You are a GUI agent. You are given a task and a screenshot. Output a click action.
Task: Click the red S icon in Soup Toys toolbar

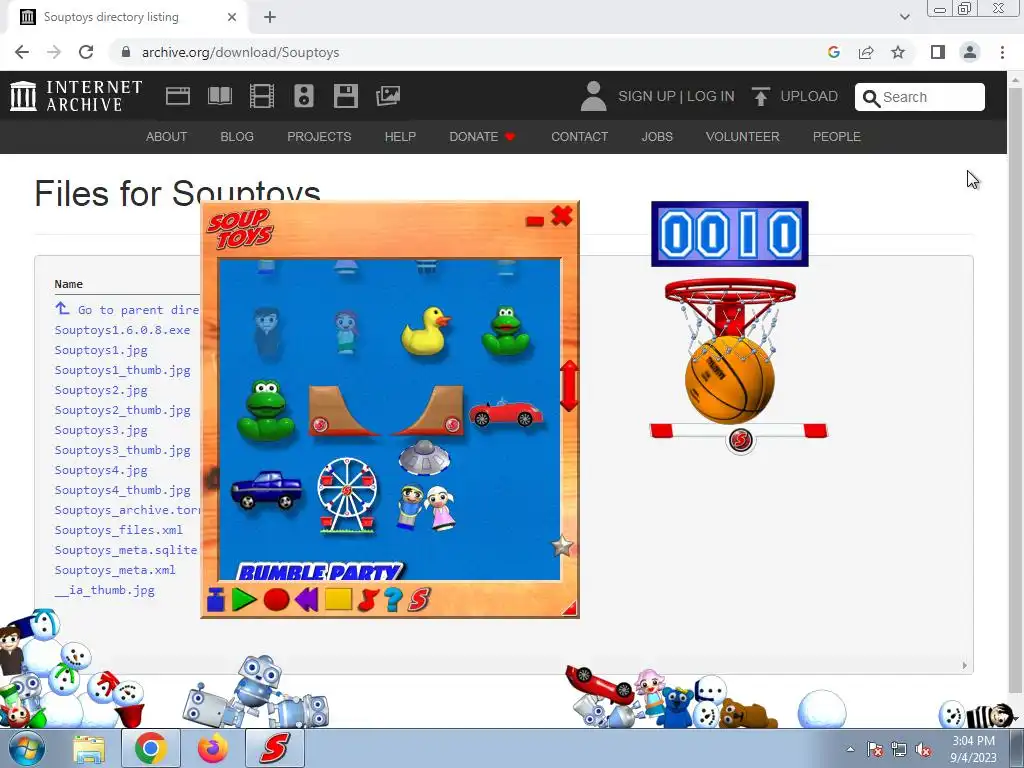(419, 600)
